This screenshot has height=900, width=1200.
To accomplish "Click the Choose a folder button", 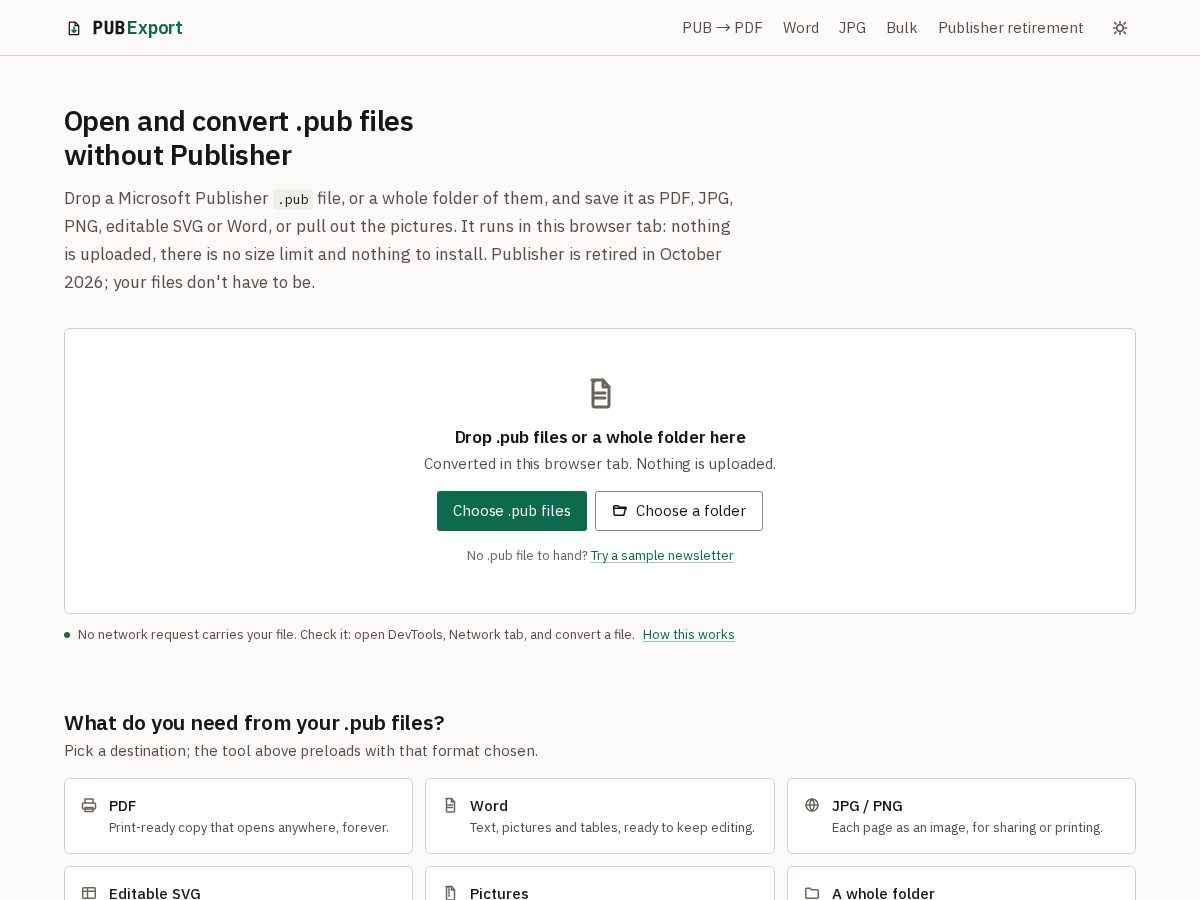I will pyautogui.click(x=679, y=511).
